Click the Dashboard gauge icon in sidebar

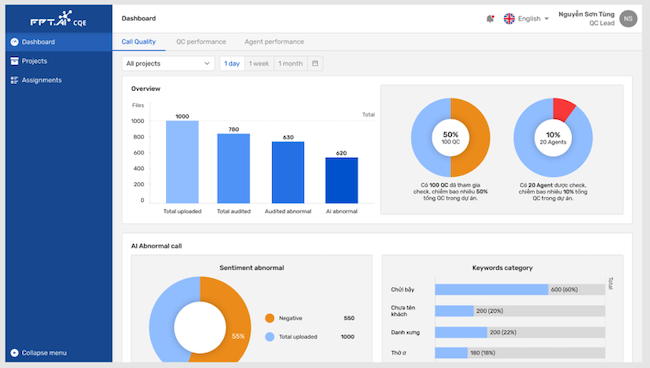click(15, 42)
